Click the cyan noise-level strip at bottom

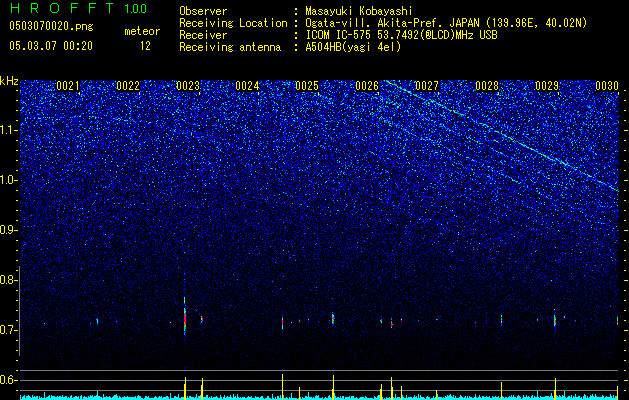click(319, 397)
